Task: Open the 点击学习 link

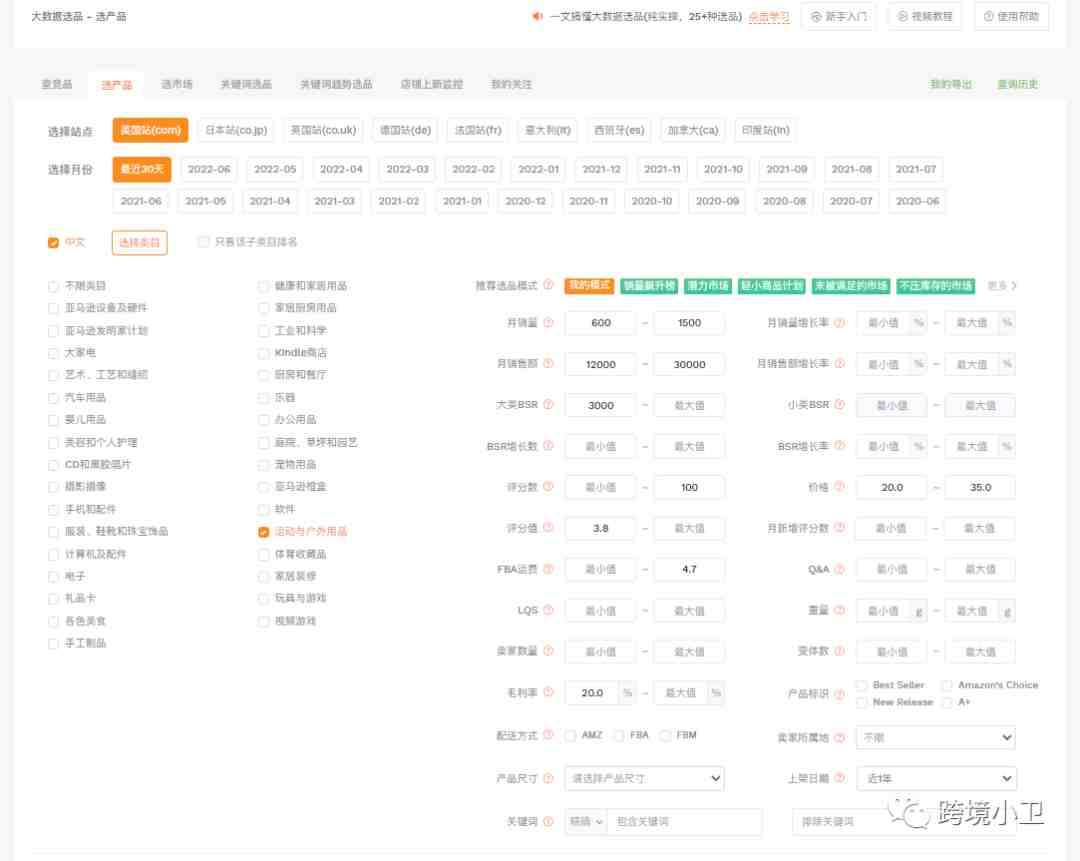Action: coord(769,17)
